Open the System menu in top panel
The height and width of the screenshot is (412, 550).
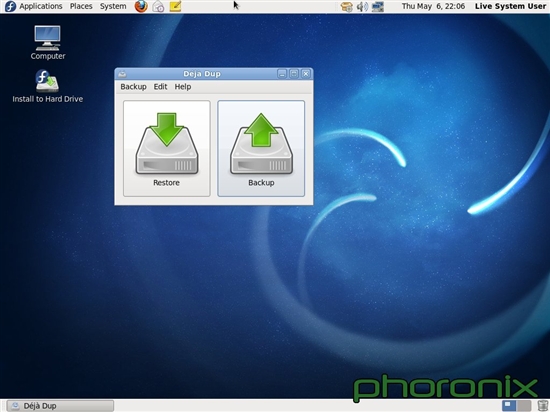pos(113,6)
